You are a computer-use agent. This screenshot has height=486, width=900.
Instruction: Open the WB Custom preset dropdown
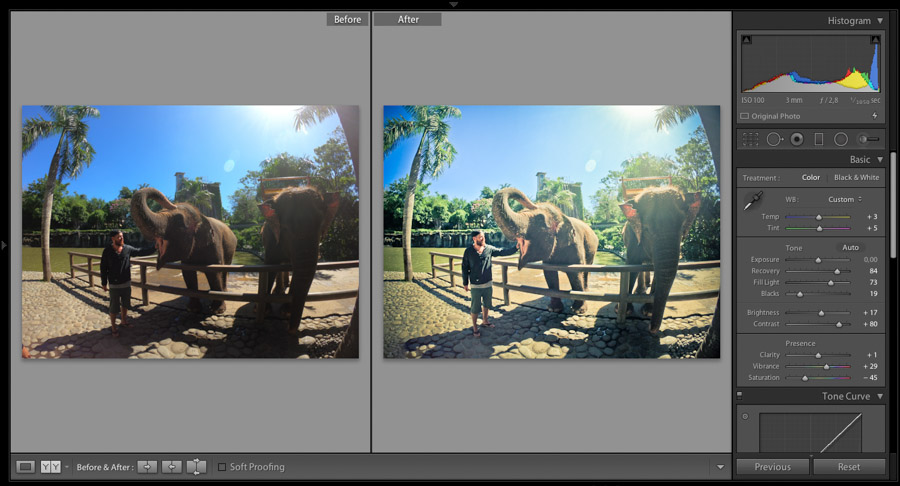(x=845, y=199)
